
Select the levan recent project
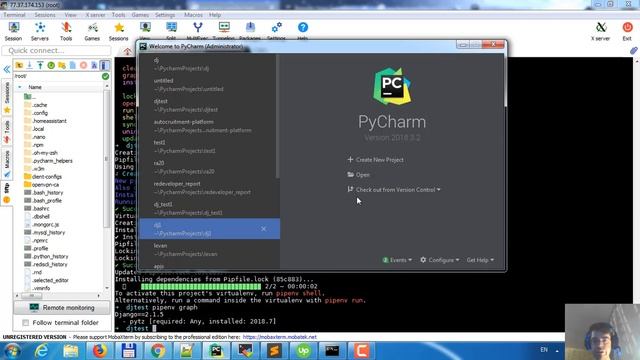coord(209,250)
